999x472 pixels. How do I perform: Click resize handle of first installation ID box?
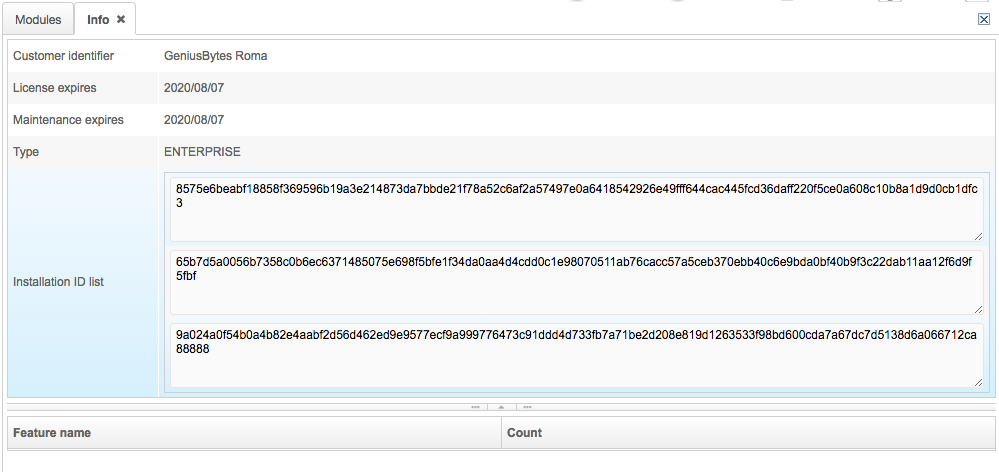click(x=978, y=236)
